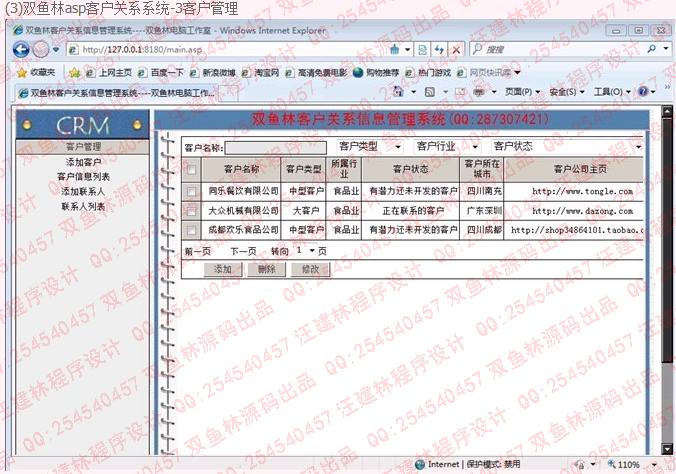
Task: Click the 添加 button
Action: (223, 270)
